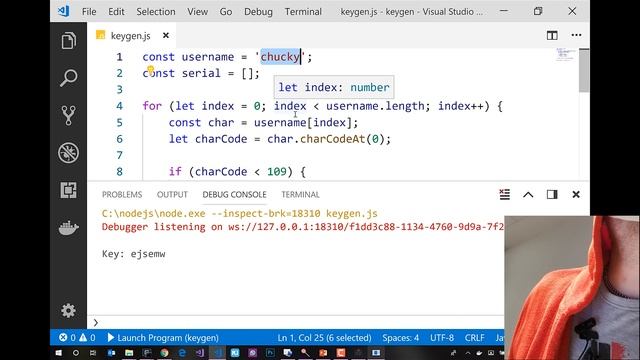640x360 pixels.
Task: Open the Extensions view
Action: [68, 190]
